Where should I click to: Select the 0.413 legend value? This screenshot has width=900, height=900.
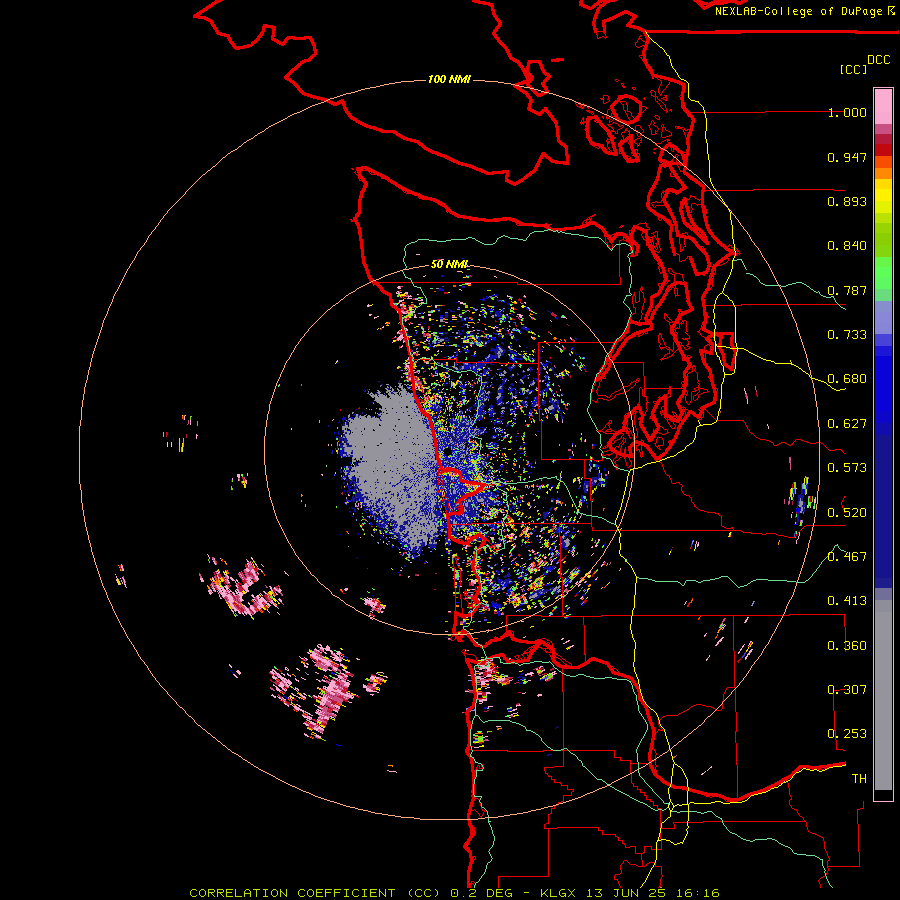click(847, 601)
